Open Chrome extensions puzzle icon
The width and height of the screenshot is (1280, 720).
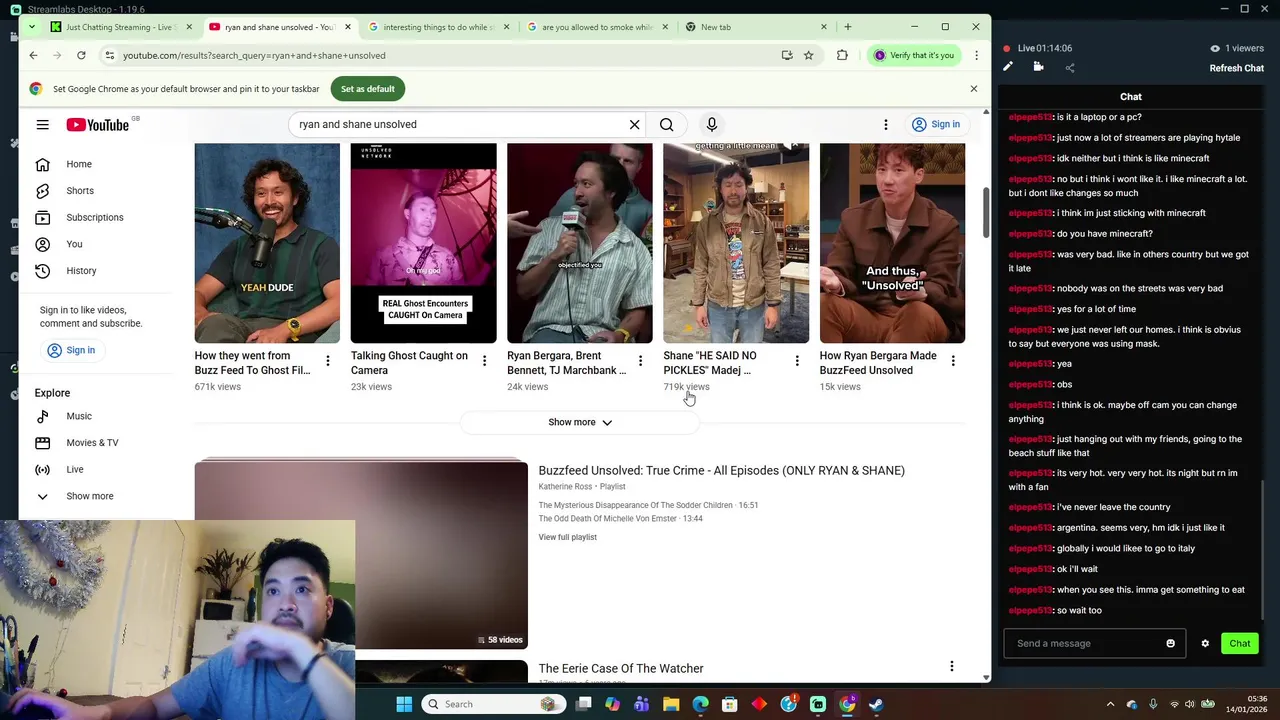[842, 55]
